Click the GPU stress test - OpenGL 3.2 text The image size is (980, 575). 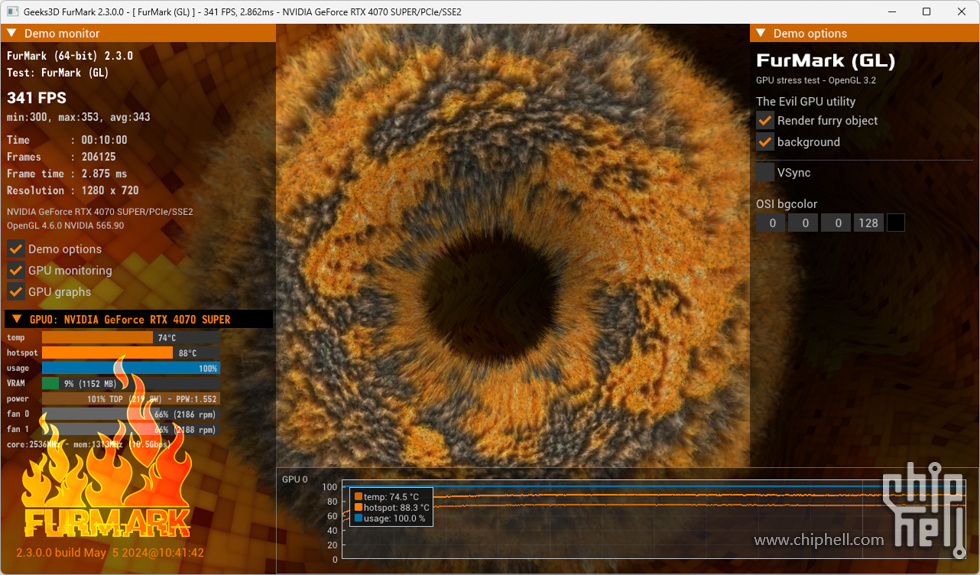point(816,80)
